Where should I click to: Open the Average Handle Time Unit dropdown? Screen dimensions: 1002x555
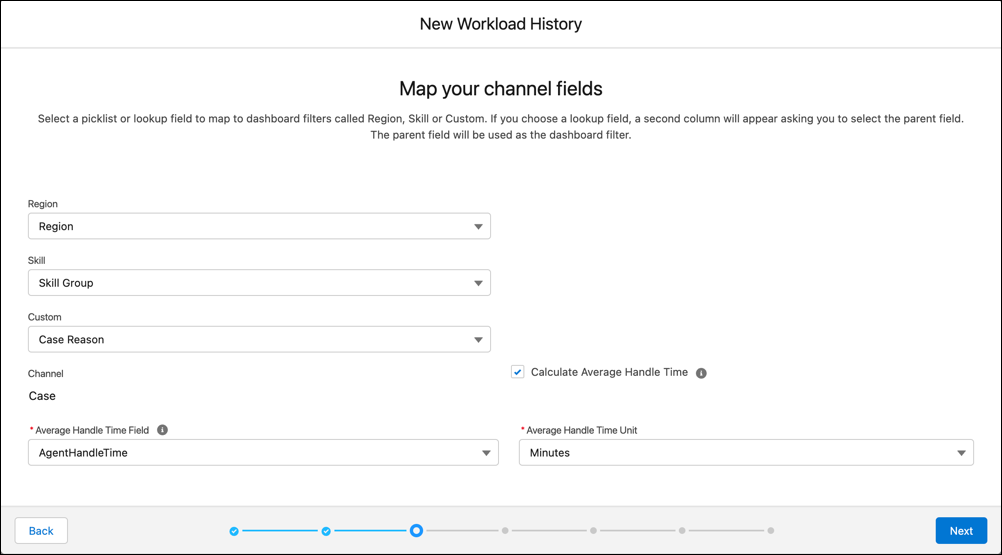pos(746,452)
